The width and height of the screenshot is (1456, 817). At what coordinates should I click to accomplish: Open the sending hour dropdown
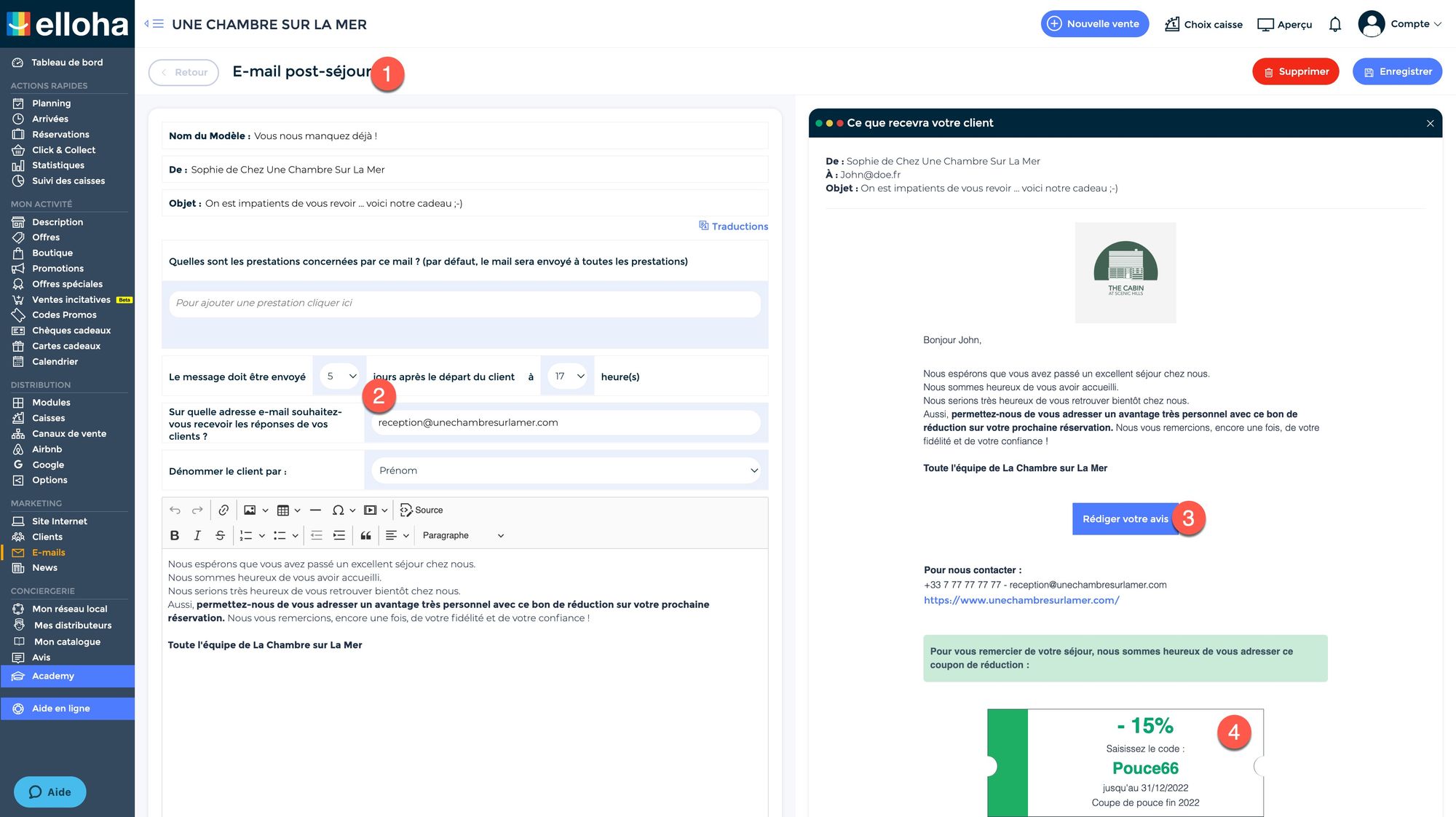(569, 376)
